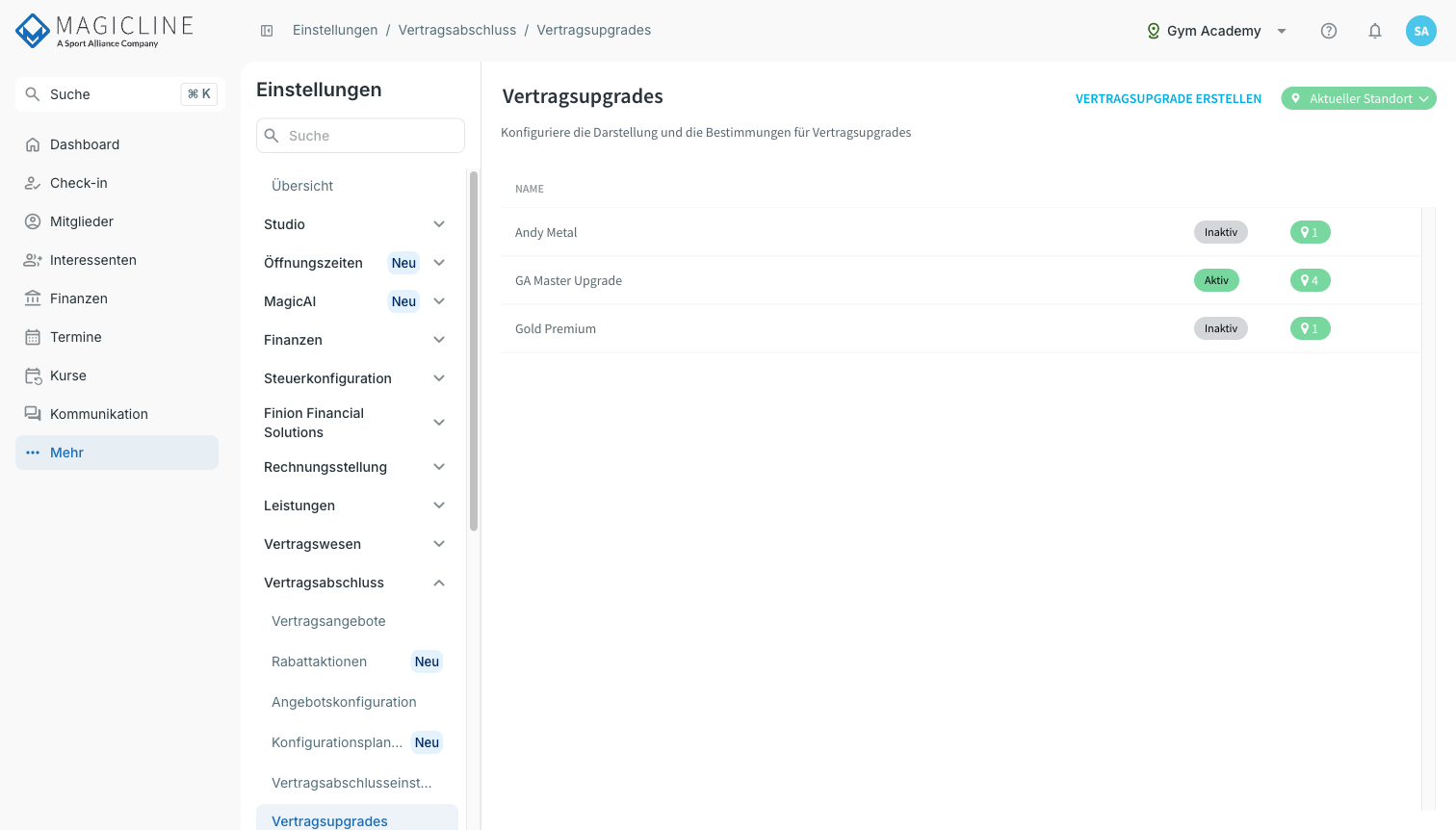Click the settings menu scrollbar
1456x830 pixels.
click(x=474, y=351)
